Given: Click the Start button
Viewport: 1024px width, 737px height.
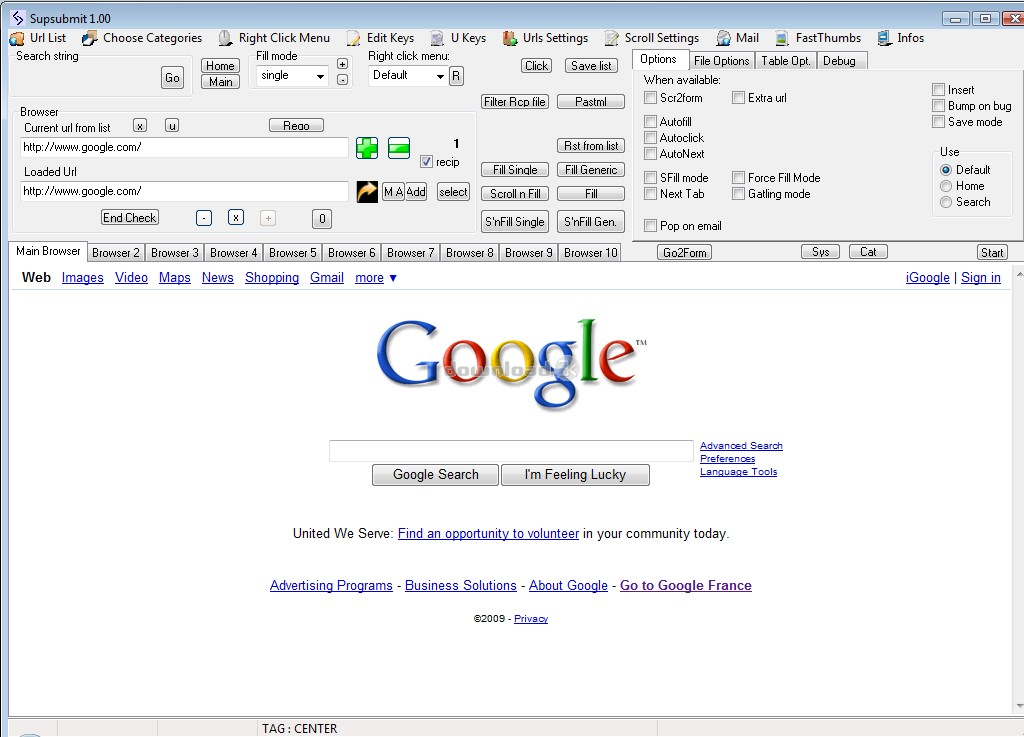Looking at the screenshot, I should (x=992, y=253).
